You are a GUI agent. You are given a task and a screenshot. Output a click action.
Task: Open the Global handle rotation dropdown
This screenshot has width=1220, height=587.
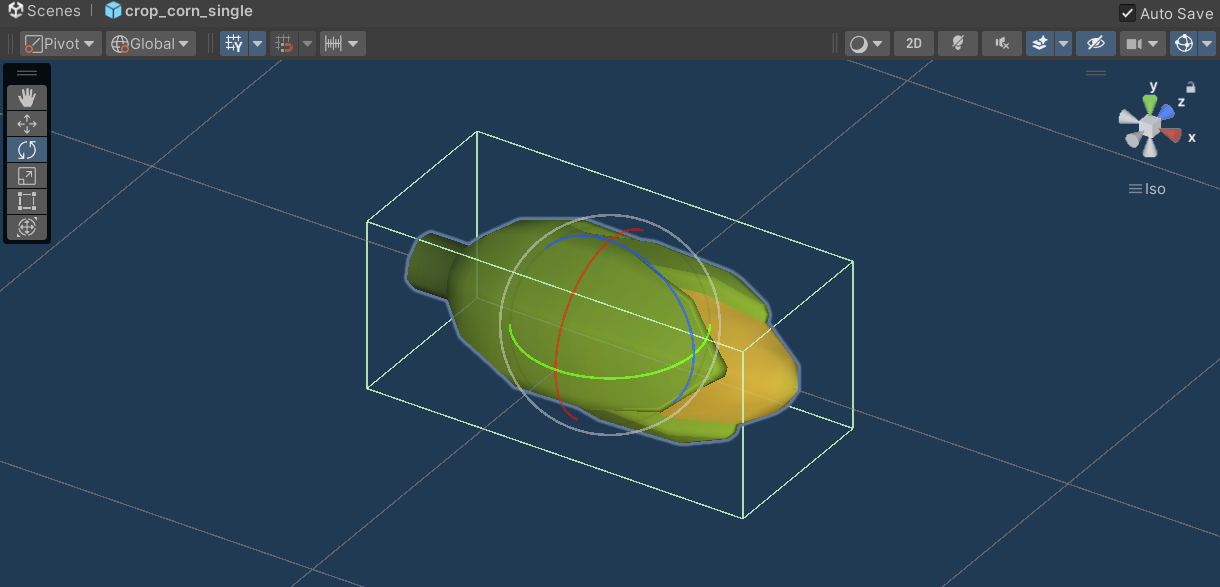click(x=151, y=44)
